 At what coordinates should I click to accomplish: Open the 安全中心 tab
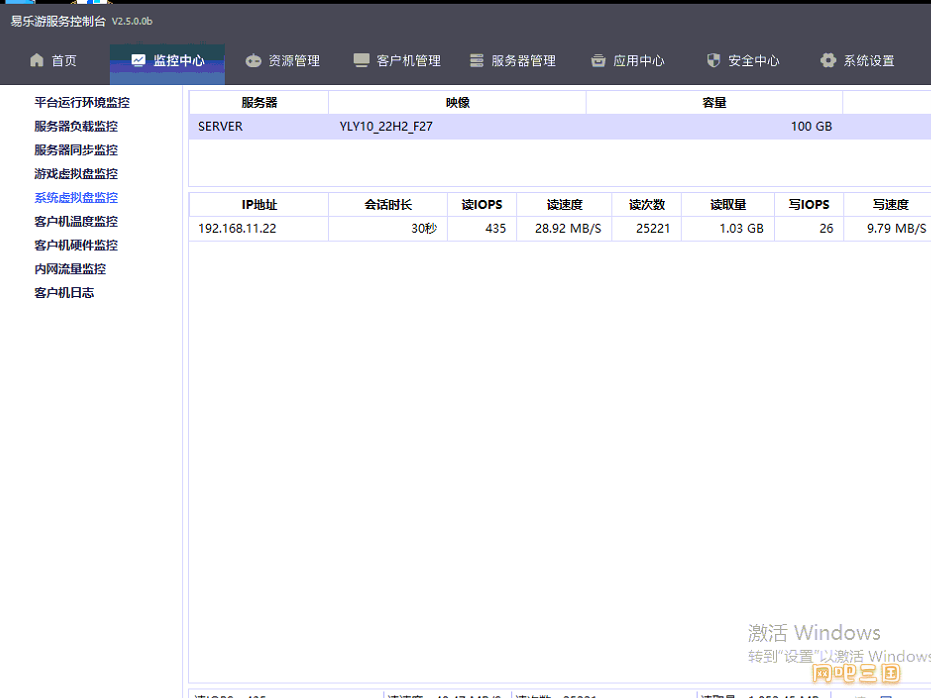[x=743, y=61]
